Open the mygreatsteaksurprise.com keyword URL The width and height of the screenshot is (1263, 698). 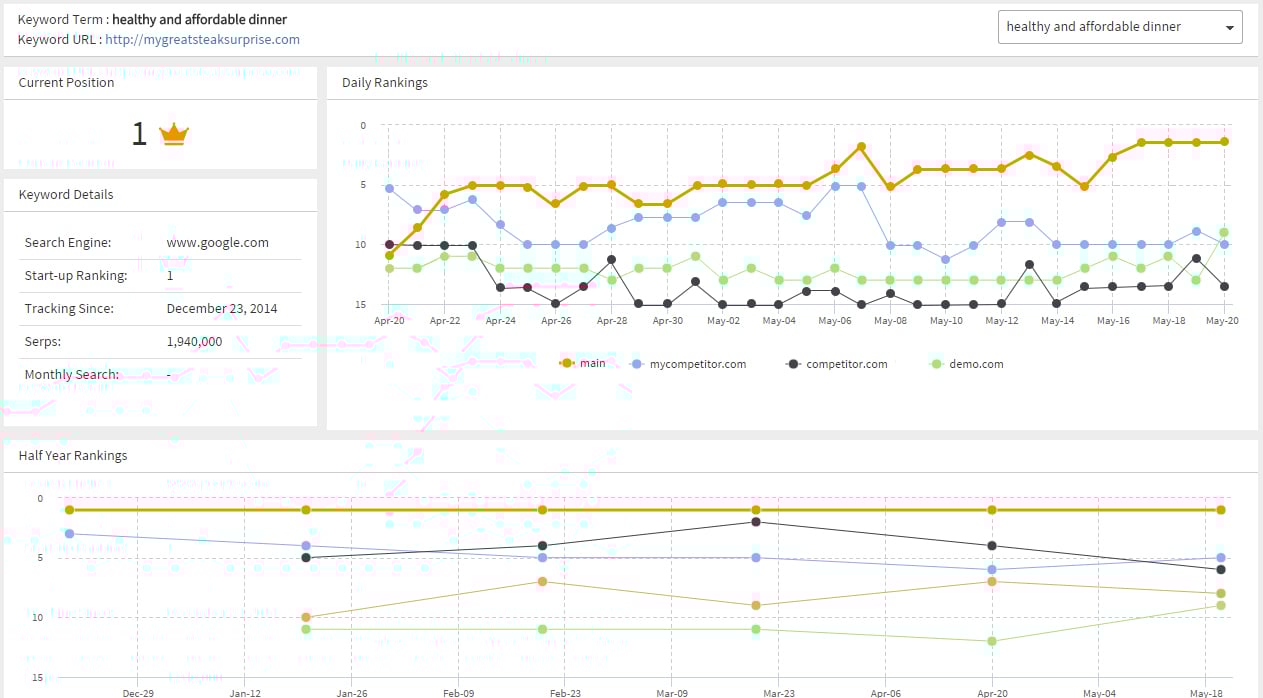click(202, 40)
